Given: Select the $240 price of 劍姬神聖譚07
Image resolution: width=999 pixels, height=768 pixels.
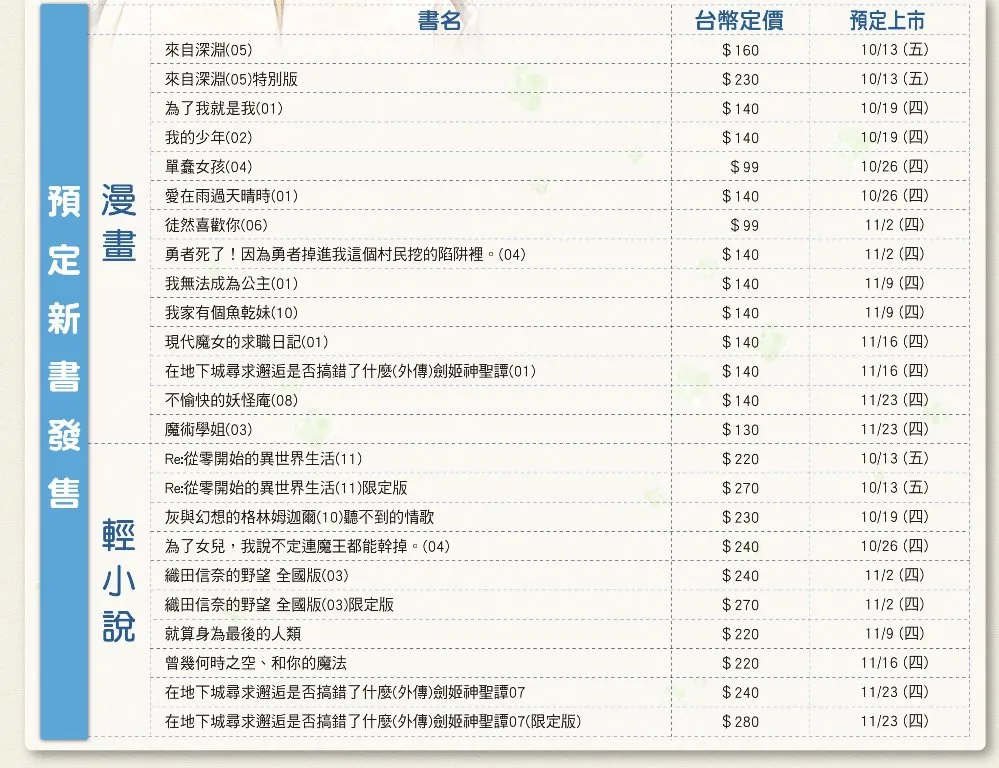Looking at the screenshot, I should tap(740, 692).
